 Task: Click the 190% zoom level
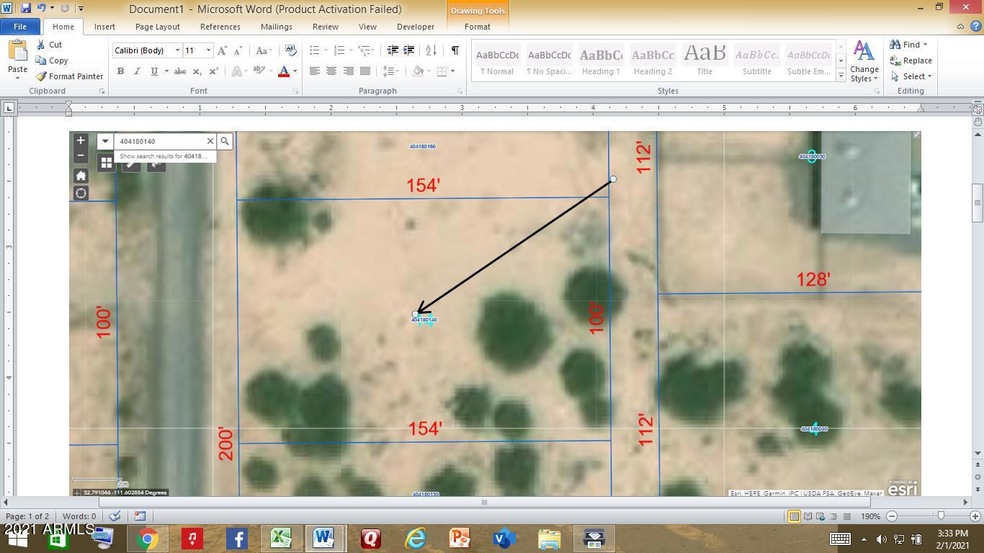870,516
